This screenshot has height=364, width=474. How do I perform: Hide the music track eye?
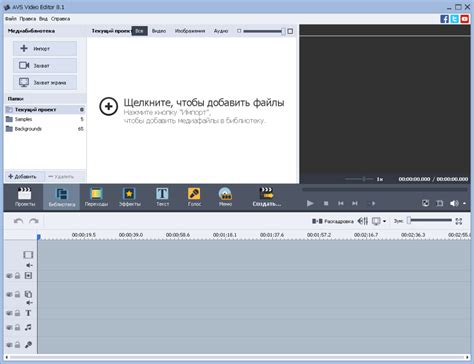[x=9, y=327]
